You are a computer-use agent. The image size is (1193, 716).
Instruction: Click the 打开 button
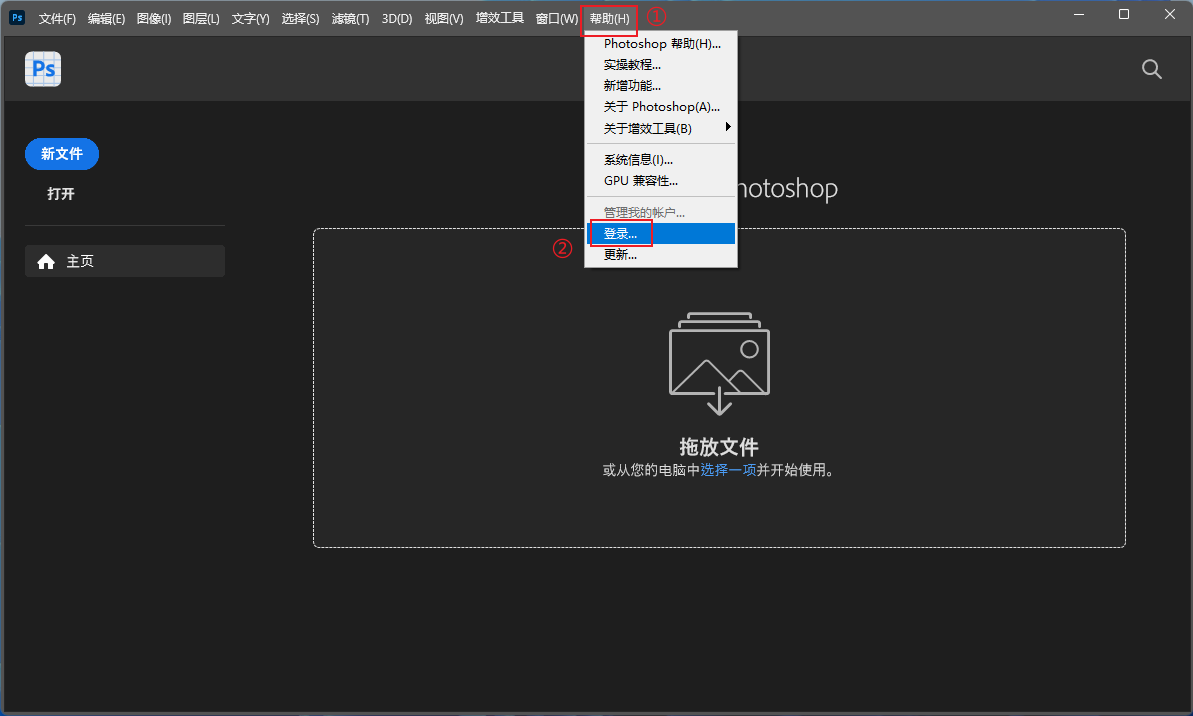[x=61, y=194]
